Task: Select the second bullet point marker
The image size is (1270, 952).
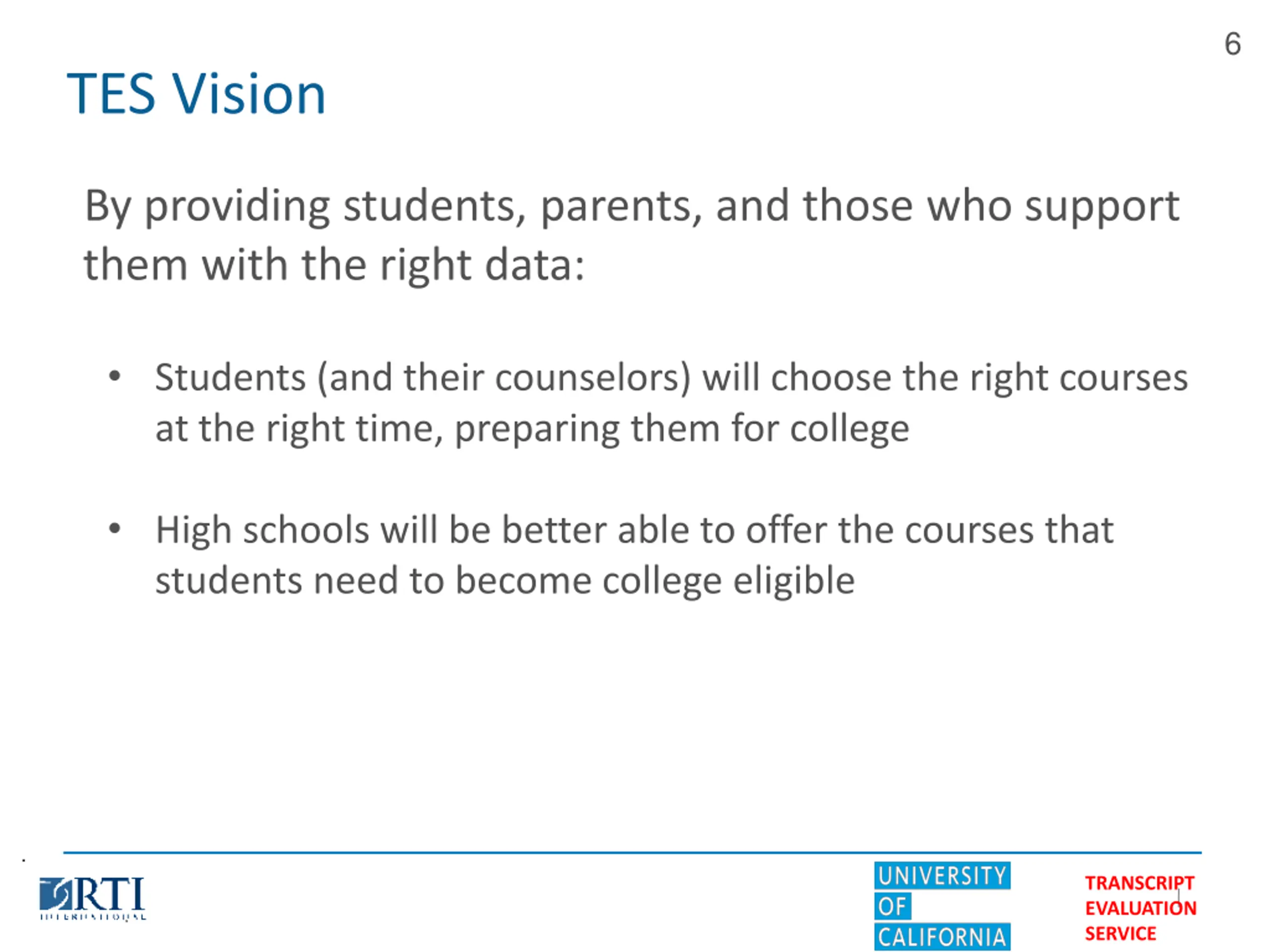Action: 115,529
